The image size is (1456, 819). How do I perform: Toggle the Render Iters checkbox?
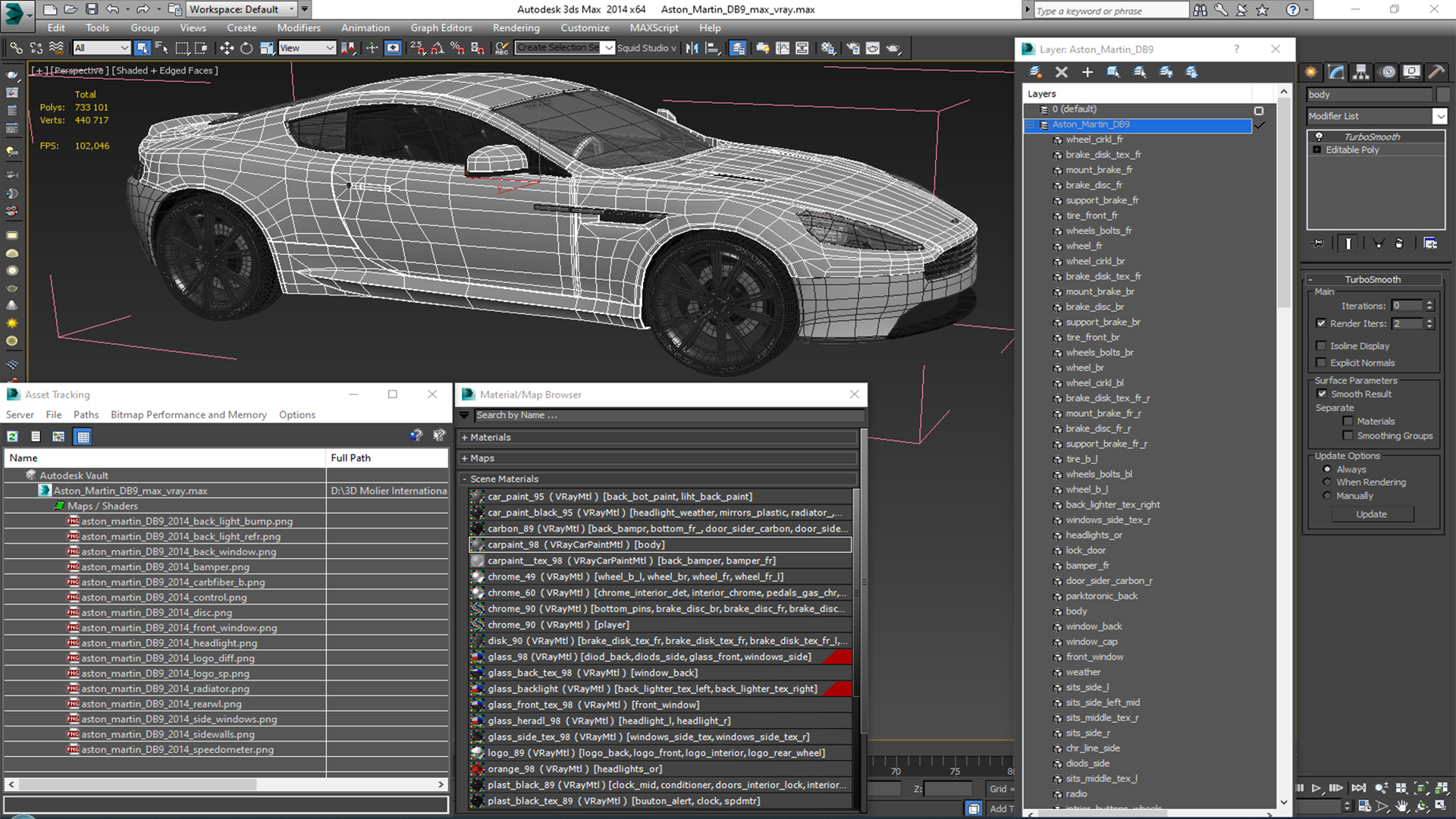[1321, 323]
